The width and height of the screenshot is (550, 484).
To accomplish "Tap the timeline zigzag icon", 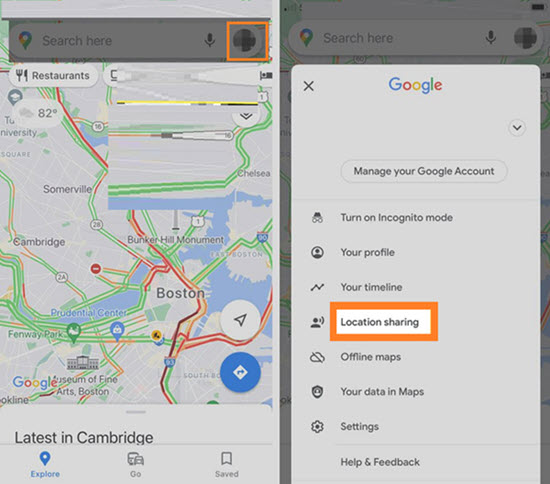I will tap(317, 287).
